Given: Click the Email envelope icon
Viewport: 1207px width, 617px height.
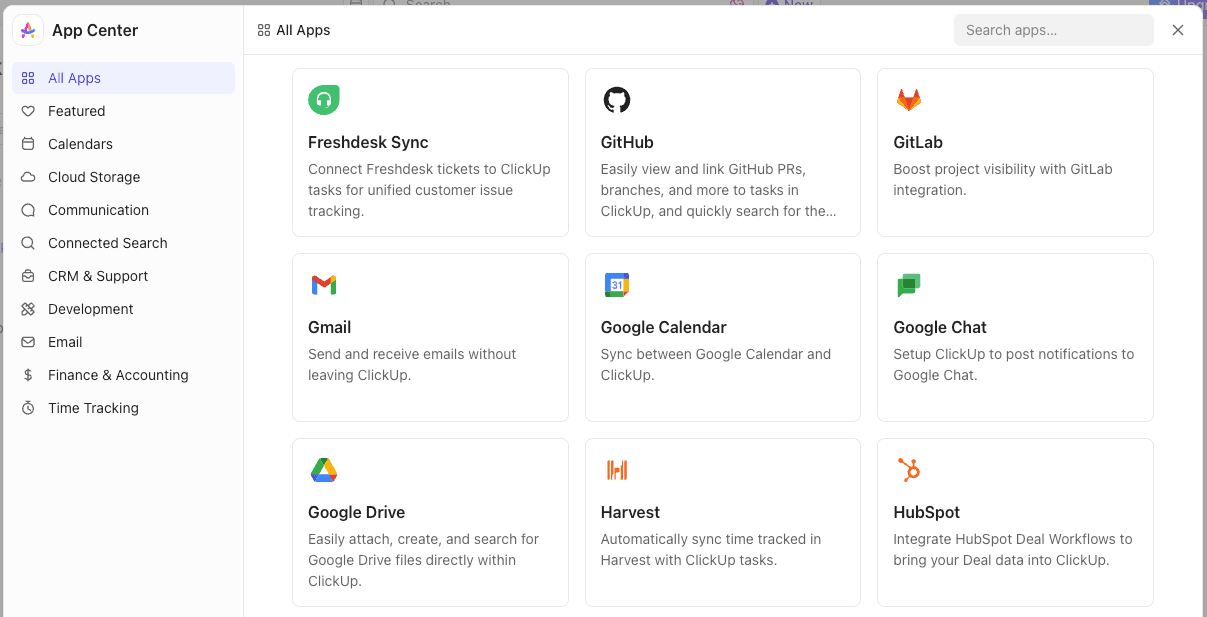Looking at the screenshot, I should [x=28, y=342].
